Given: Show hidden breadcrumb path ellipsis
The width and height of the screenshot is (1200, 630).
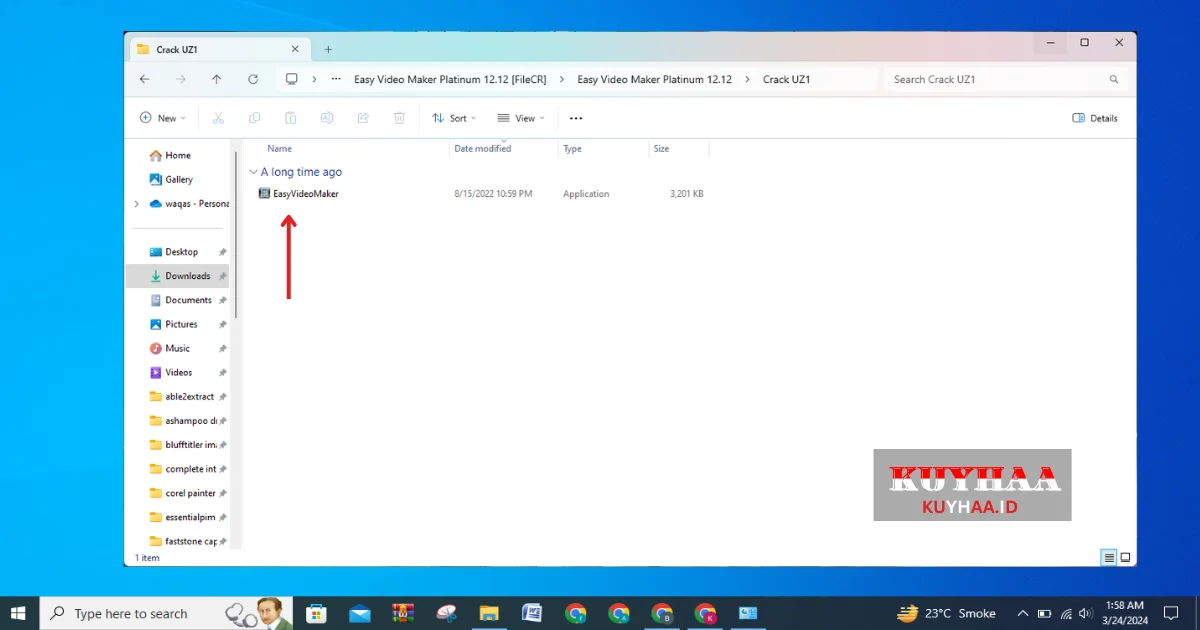Looking at the screenshot, I should (336, 79).
